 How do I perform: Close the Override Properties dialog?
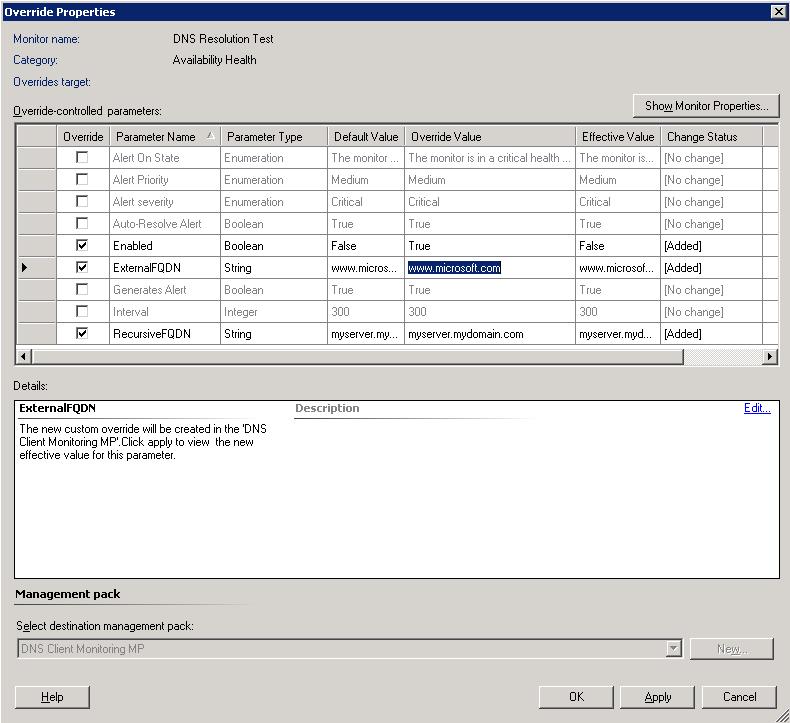coord(778,12)
